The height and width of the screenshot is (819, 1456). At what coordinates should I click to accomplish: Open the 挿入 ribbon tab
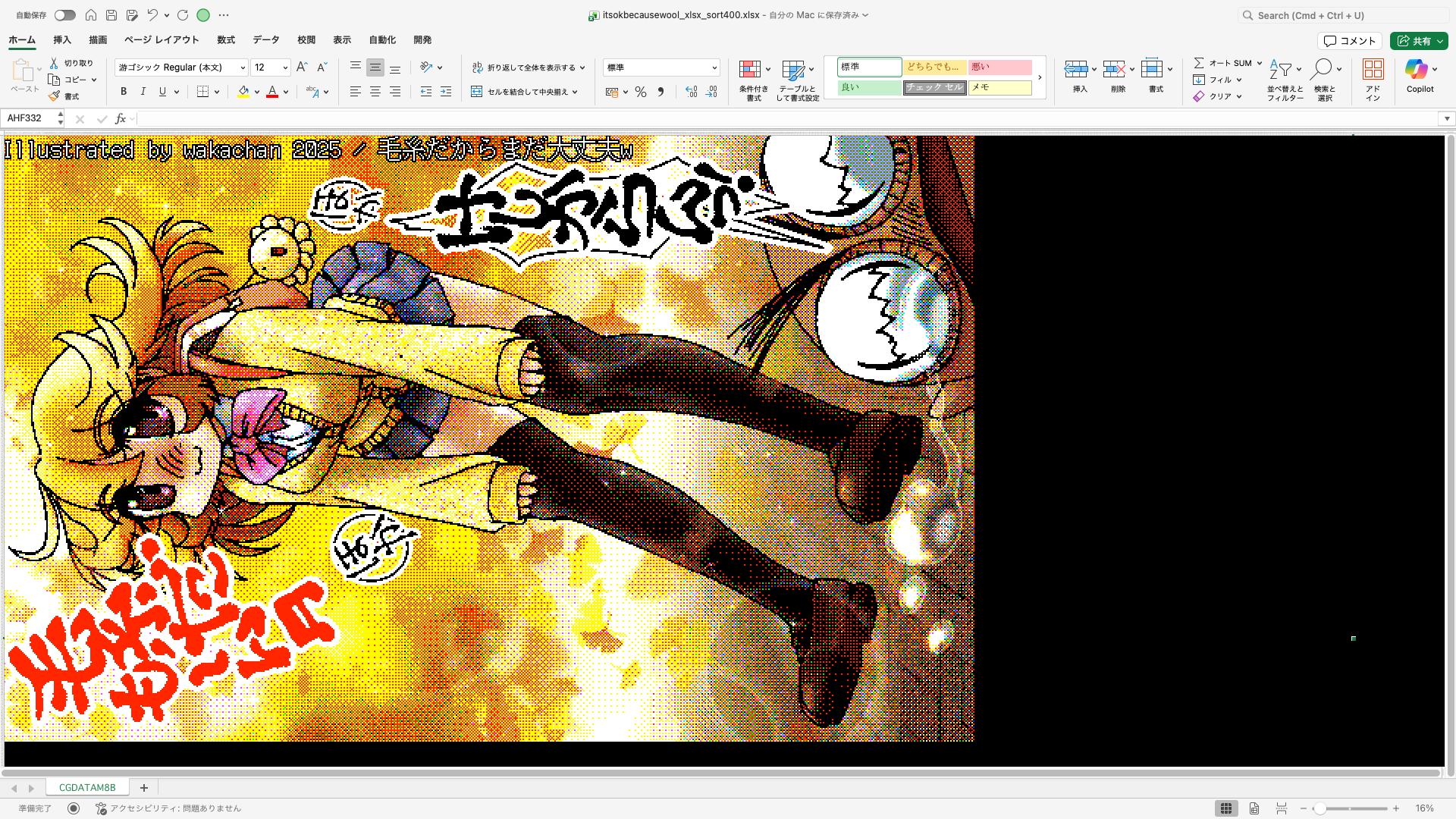pyautogui.click(x=61, y=40)
